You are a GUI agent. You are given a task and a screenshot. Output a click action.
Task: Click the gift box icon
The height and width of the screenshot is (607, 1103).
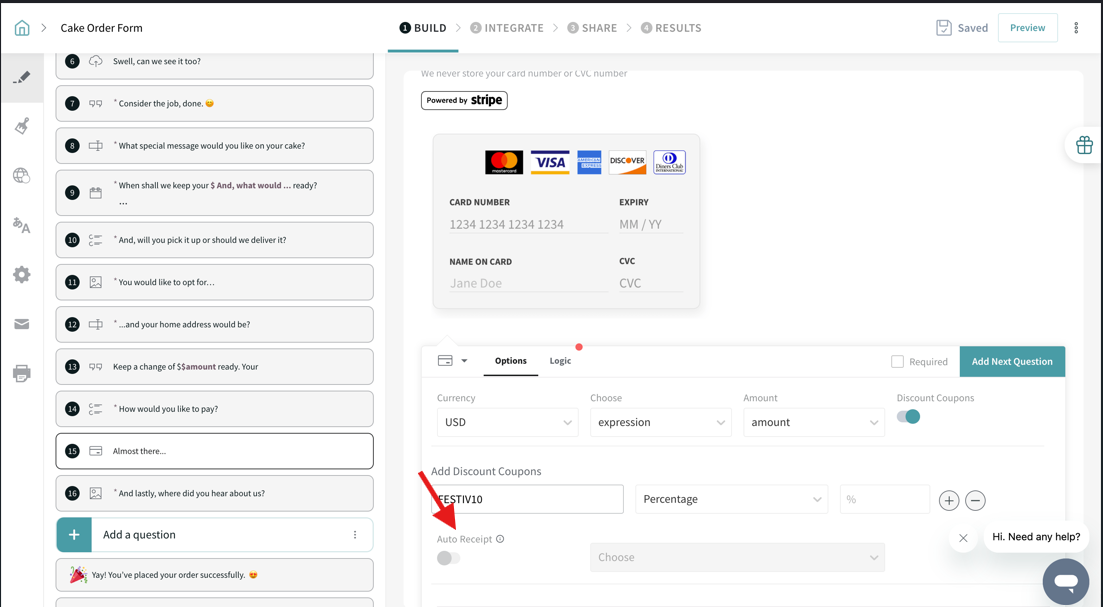pos(1084,146)
